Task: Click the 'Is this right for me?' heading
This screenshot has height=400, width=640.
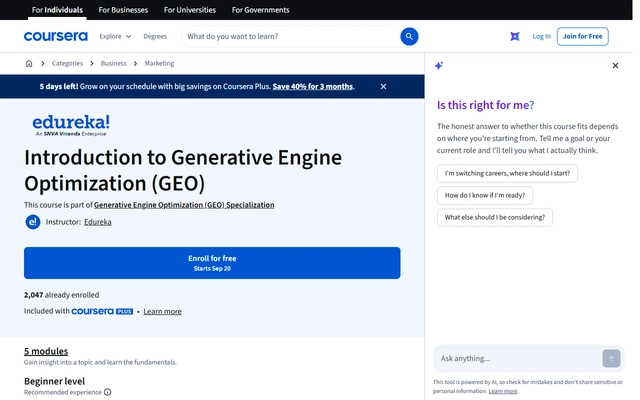Action: coord(485,105)
